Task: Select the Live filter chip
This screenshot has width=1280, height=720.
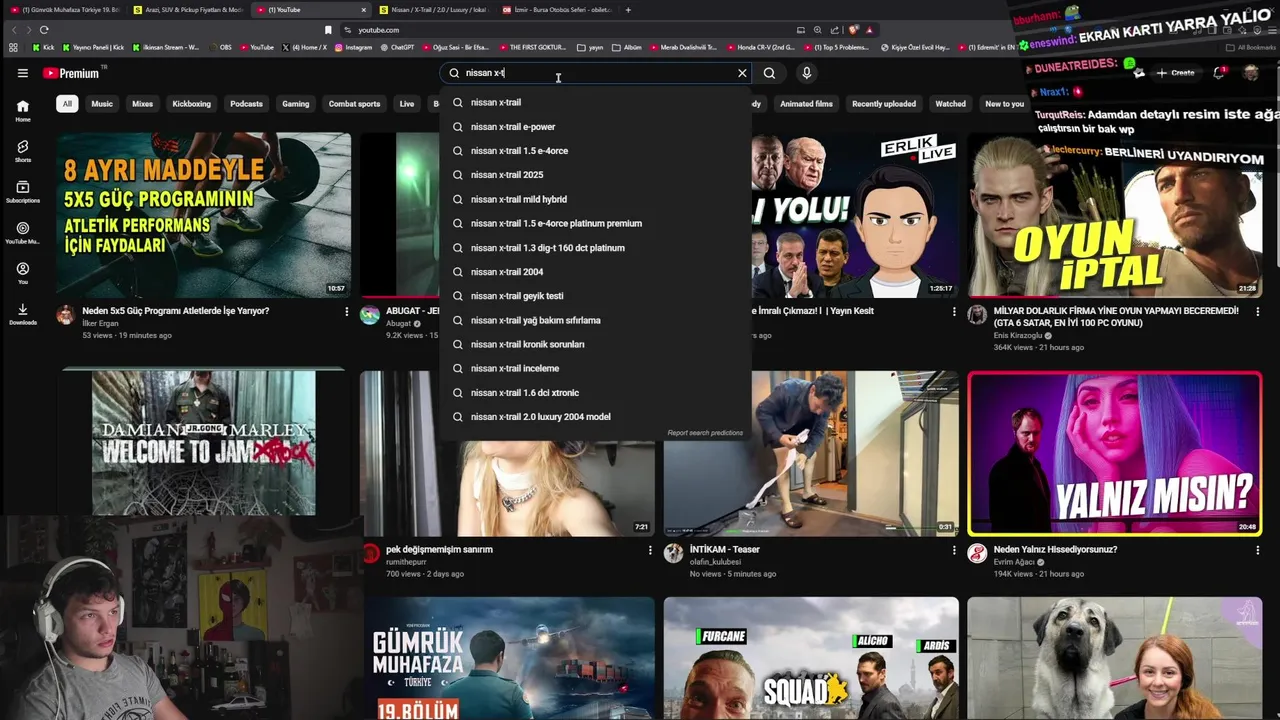Action: coord(407,104)
